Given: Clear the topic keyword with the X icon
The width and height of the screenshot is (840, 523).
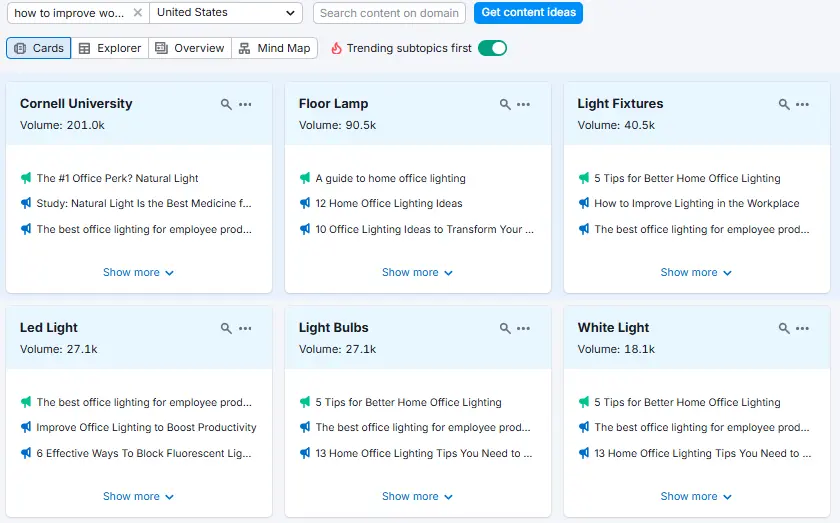Looking at the screenshot, I should [138, 13].
